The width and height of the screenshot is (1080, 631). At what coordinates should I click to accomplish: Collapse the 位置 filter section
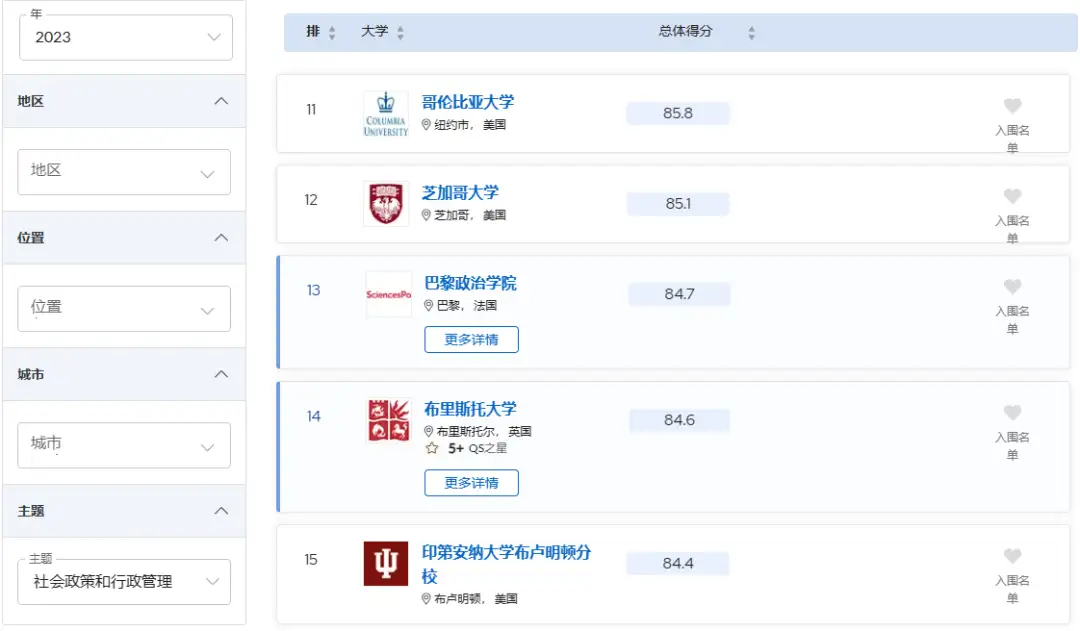pyautogui.click(x=221, y=238)
